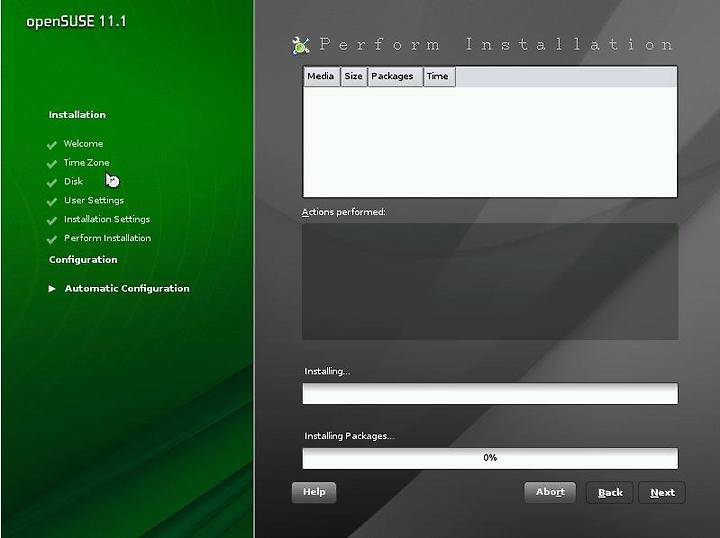Click inside the empty media table list
The image size is (720, 538).
[x=490, y=142]
